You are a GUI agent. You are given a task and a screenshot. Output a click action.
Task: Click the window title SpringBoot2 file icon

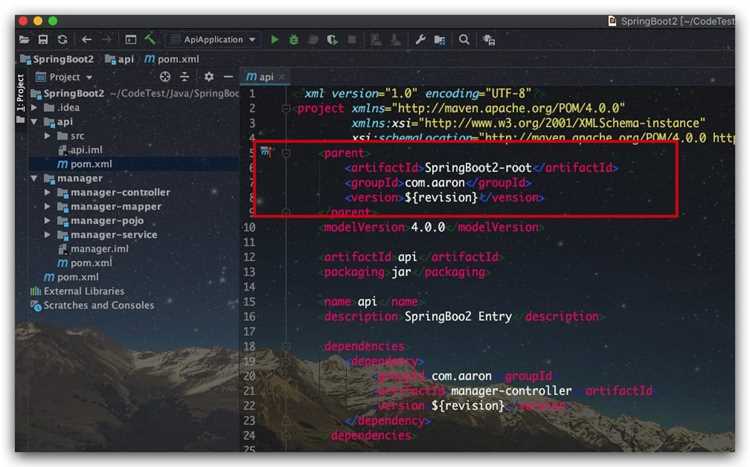[612, 21]
